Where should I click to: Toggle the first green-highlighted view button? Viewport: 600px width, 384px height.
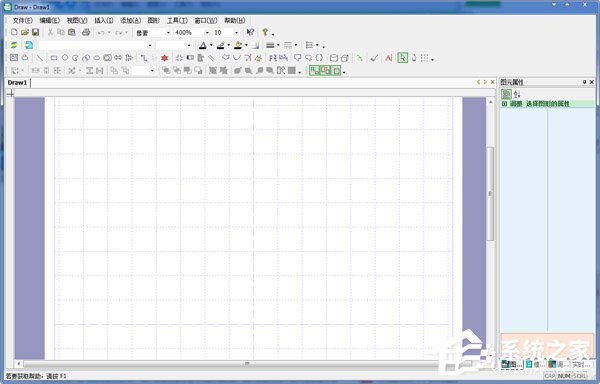tap(314, 70)
